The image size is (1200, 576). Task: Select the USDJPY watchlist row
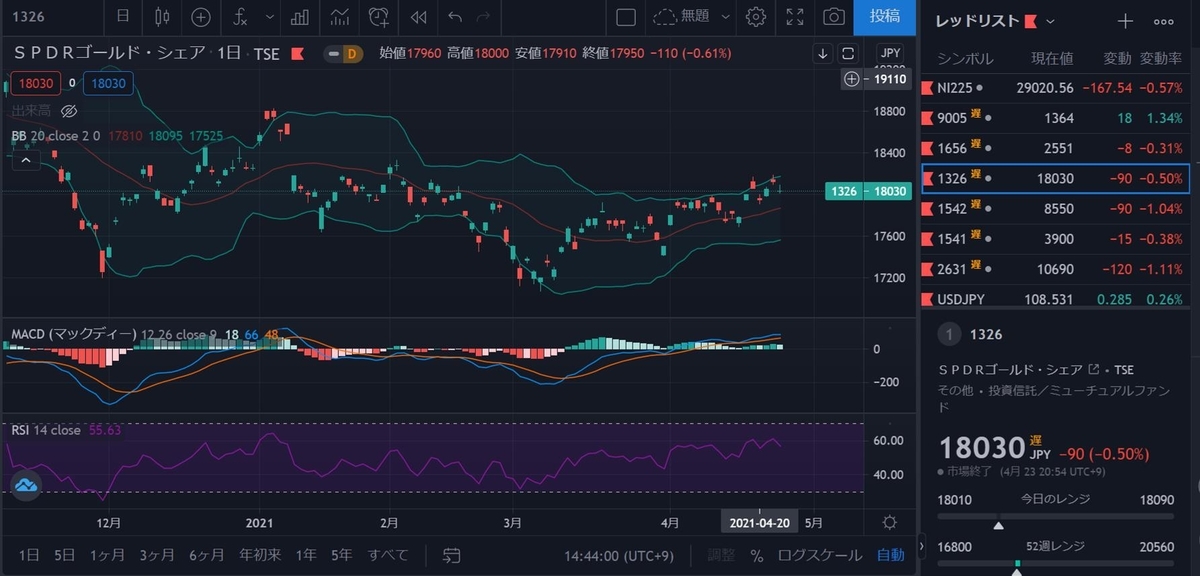tap(1055, 299)
